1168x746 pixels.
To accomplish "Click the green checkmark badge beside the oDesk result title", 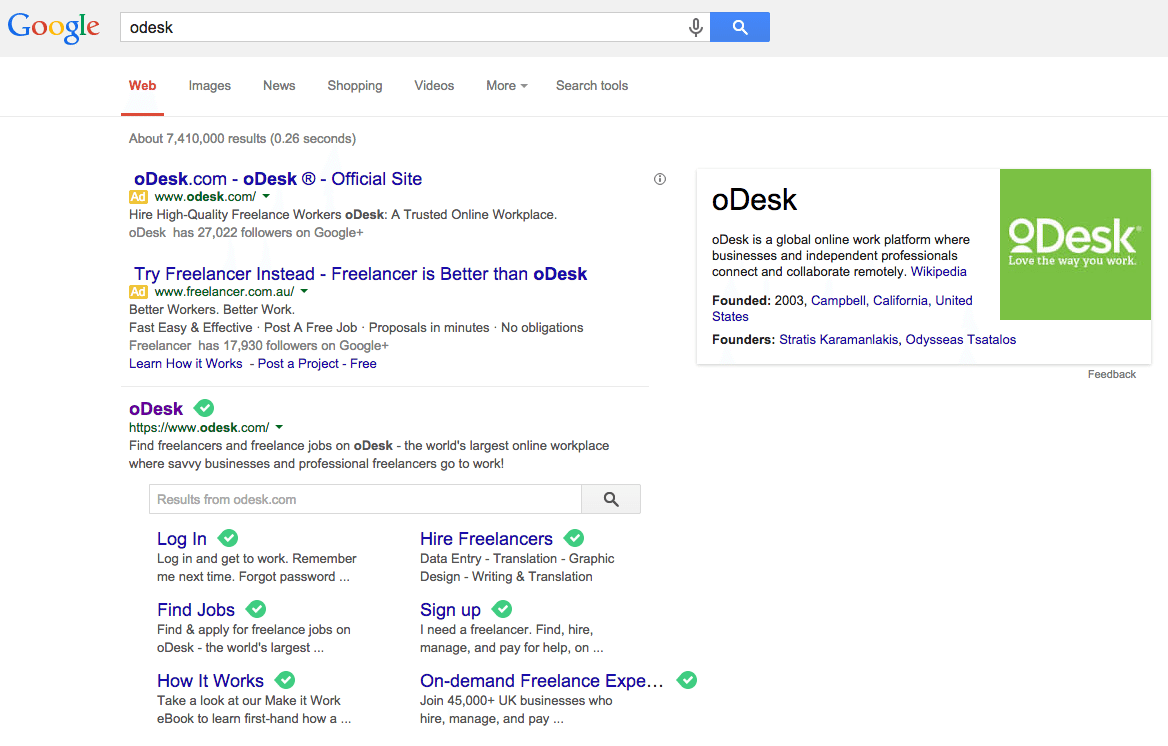I will click(x=203, y=407).
